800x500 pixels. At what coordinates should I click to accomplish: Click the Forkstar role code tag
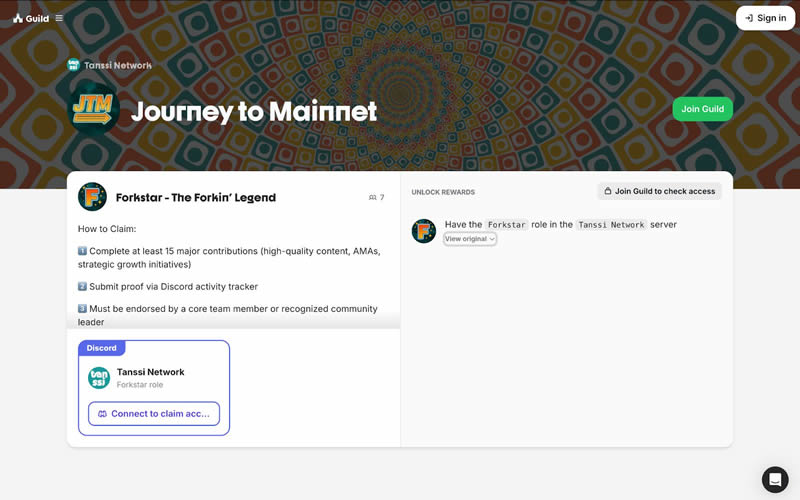pyautogui.click(x=507, y=224)
